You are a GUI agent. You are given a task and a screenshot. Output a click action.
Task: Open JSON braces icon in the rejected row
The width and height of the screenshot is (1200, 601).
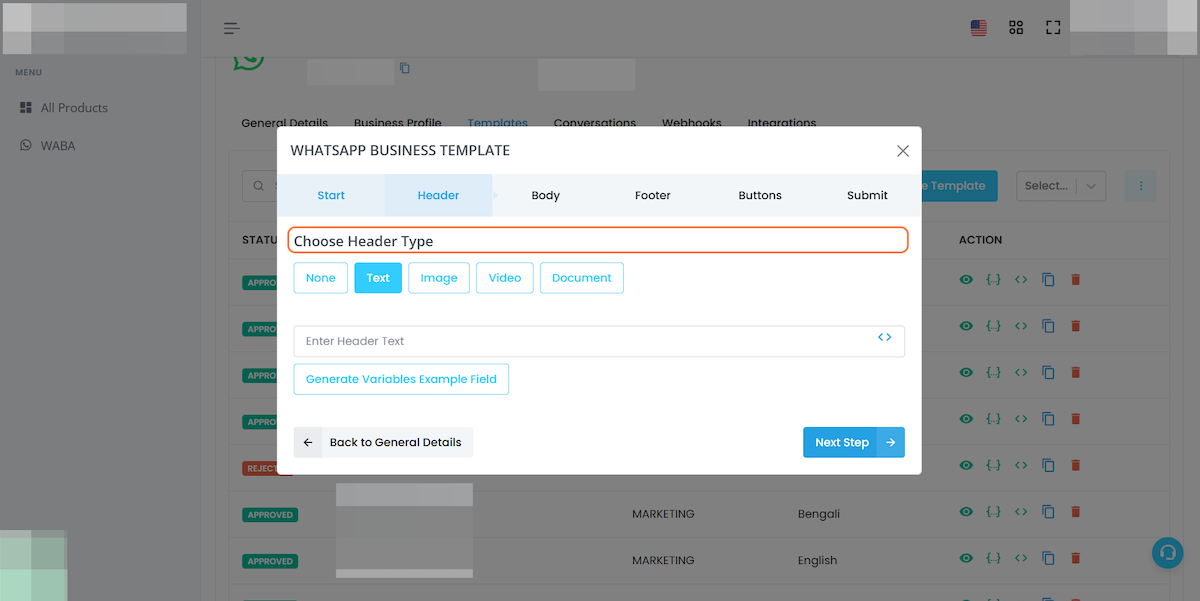point(993,465)
